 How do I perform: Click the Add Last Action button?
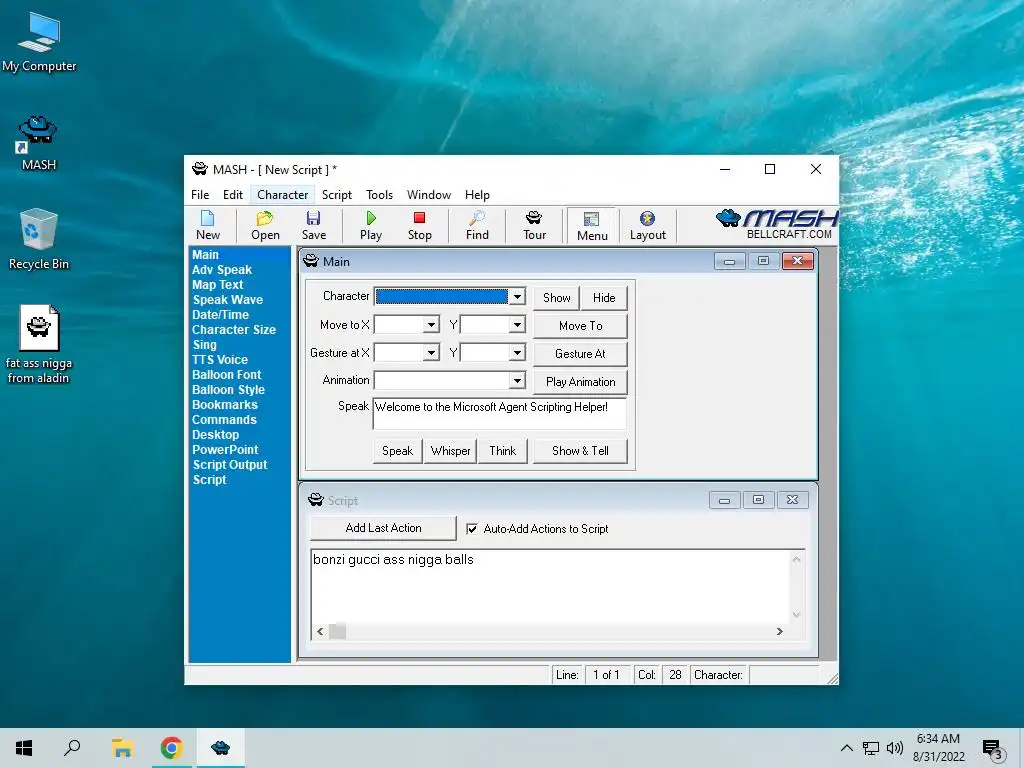click(383, 528)
